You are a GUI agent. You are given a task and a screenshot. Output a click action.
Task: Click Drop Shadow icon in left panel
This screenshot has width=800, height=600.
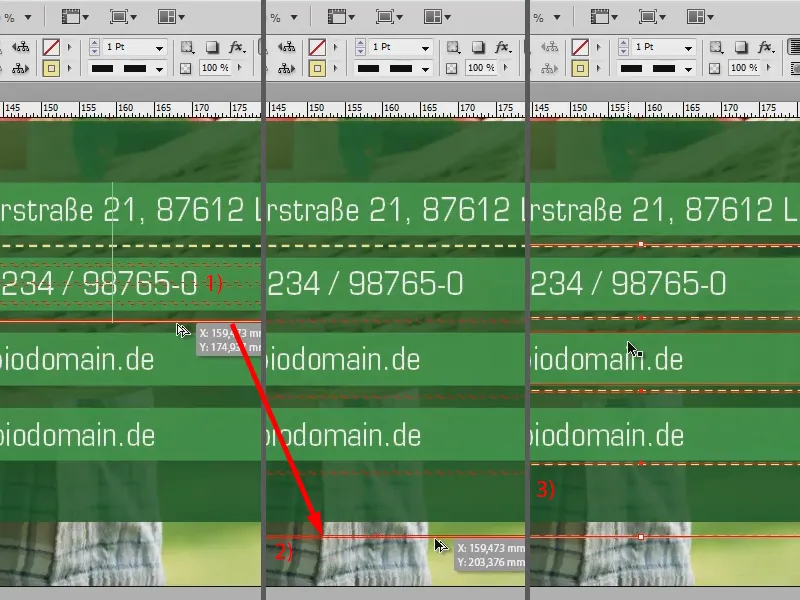point(212,47)
